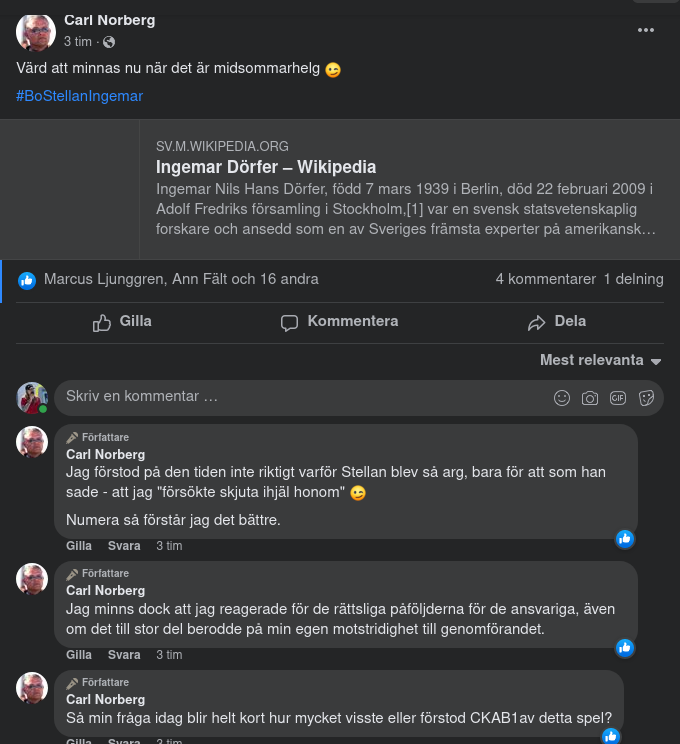Focus the Skriv en kommentar field
The height and width of the screenshot is (744, 680).
click(300, 397)
